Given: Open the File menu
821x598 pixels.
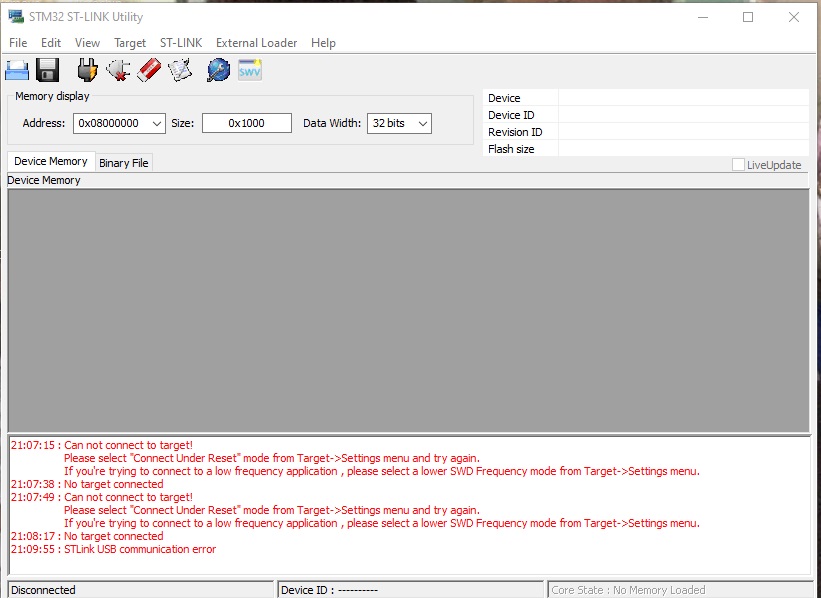Looking at the screenshot, I should pyautogui.click(x=18, y=43).
